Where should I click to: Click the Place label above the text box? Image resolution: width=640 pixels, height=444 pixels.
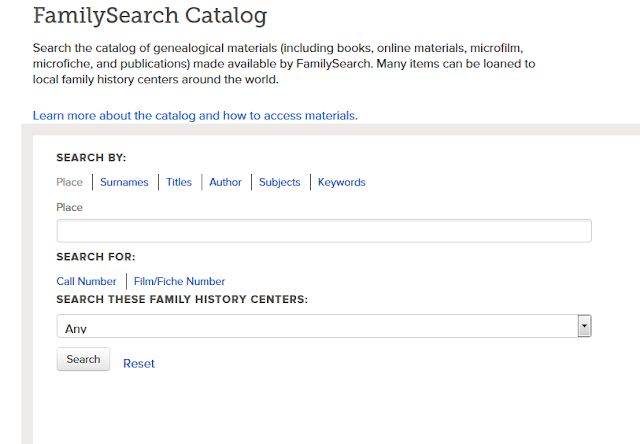coord(70,207)
